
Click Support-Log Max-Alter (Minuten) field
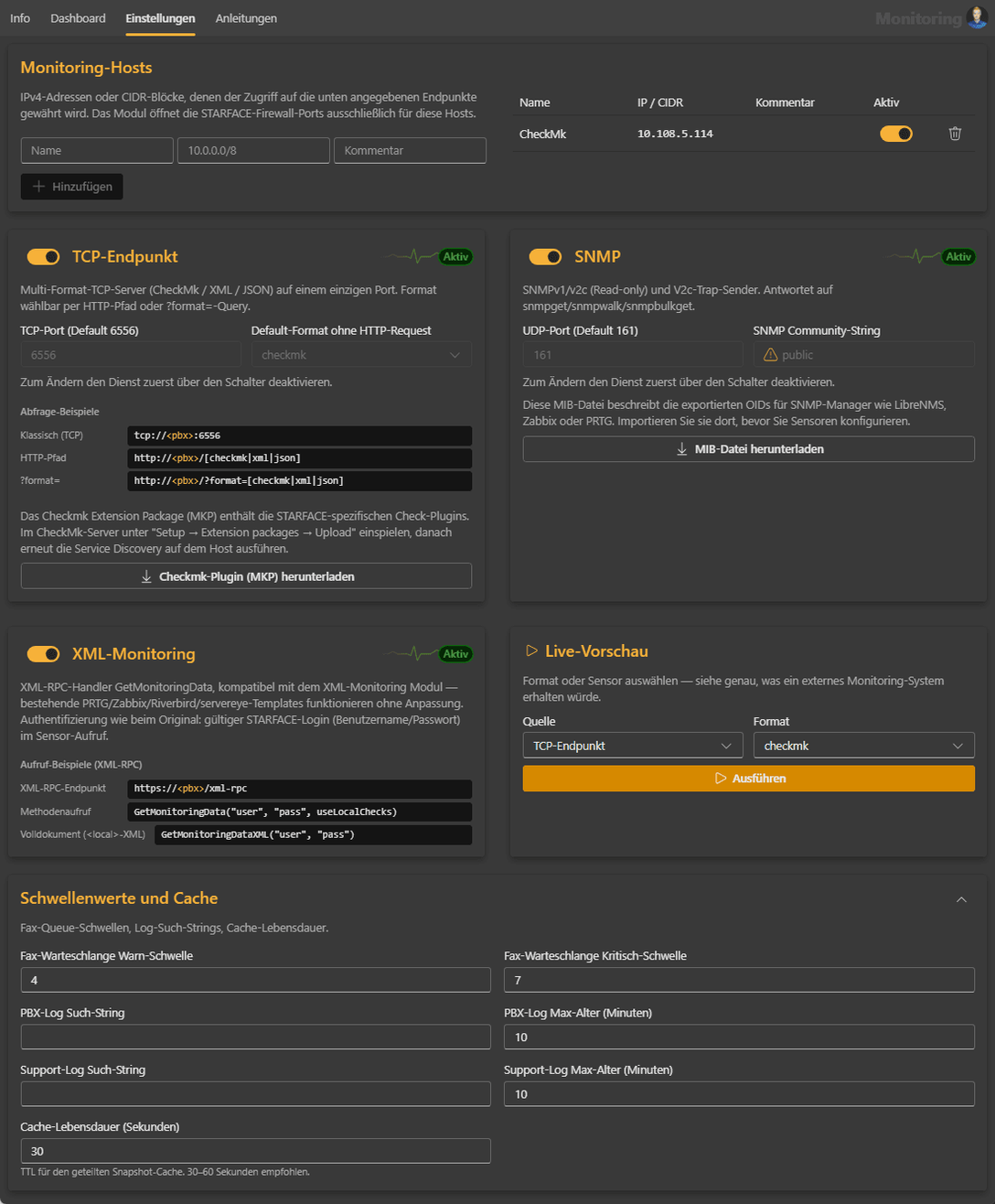coord(739,1094)
